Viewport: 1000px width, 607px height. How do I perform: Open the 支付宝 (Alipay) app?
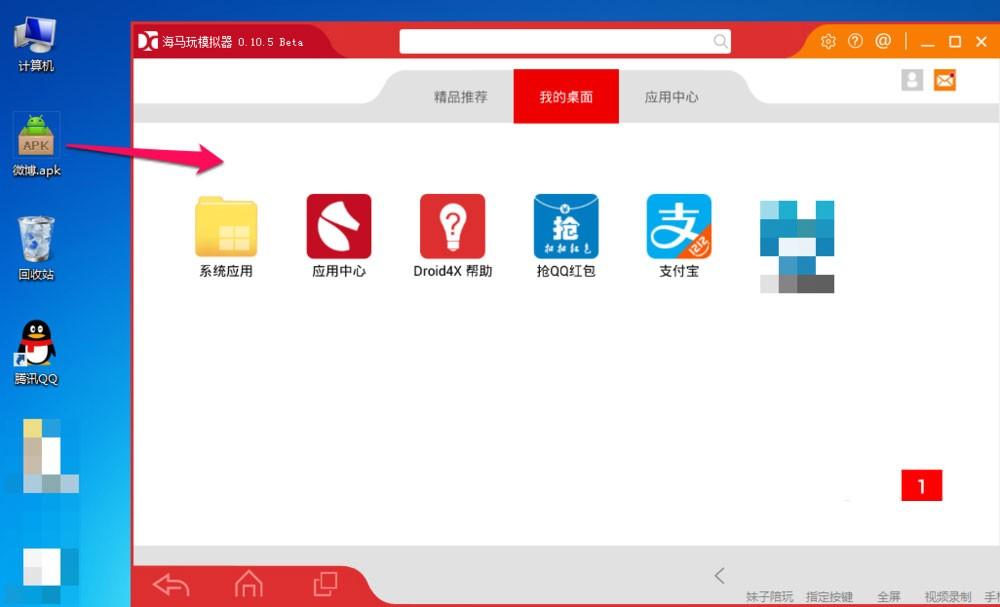pyautogui.click(x=679, y=227)
